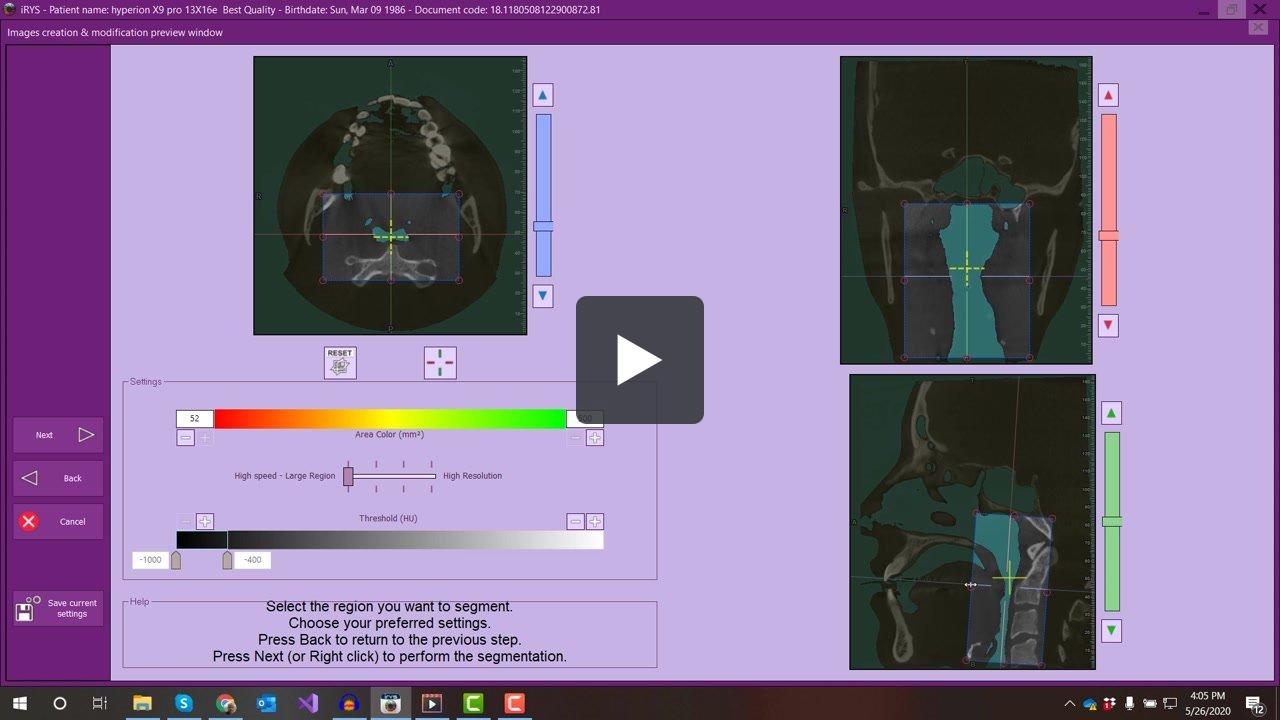Click the -400 threshold slider marker
Screen dimensions: 1280x720
coord(229,560)
